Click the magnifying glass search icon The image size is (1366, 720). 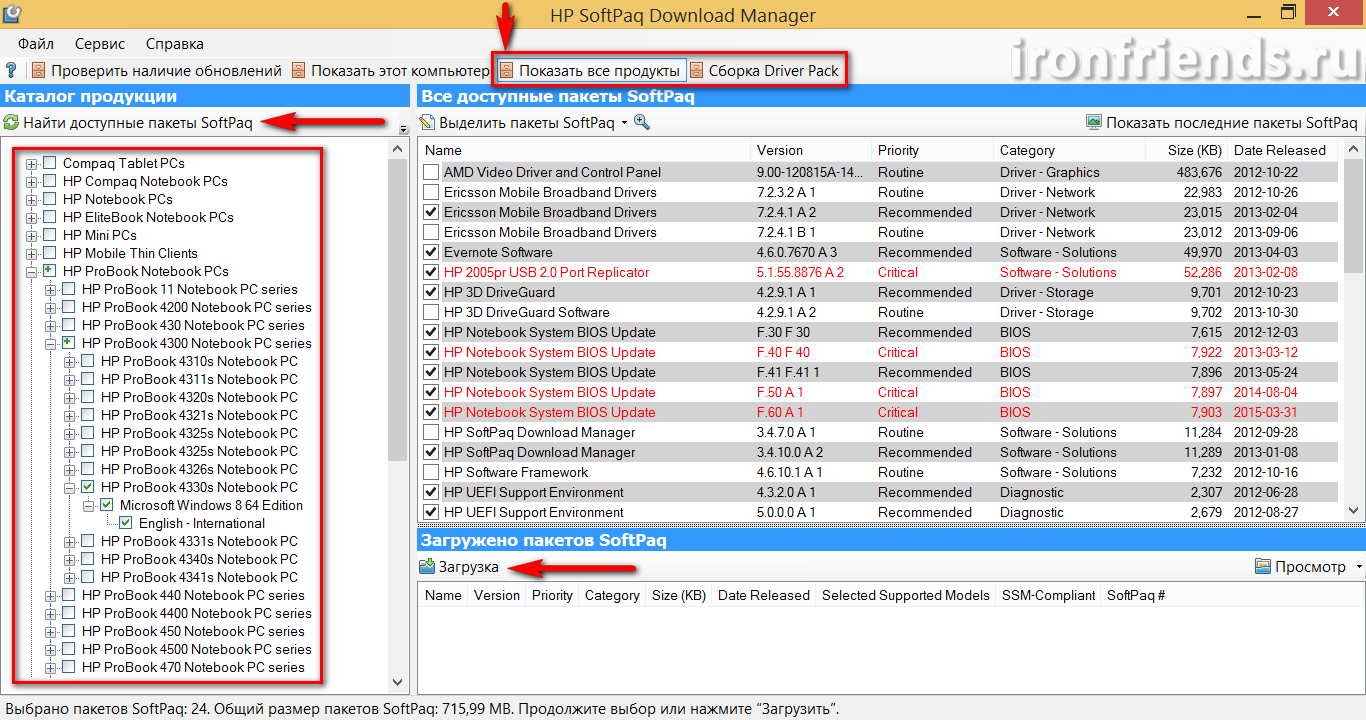point(642,123)
